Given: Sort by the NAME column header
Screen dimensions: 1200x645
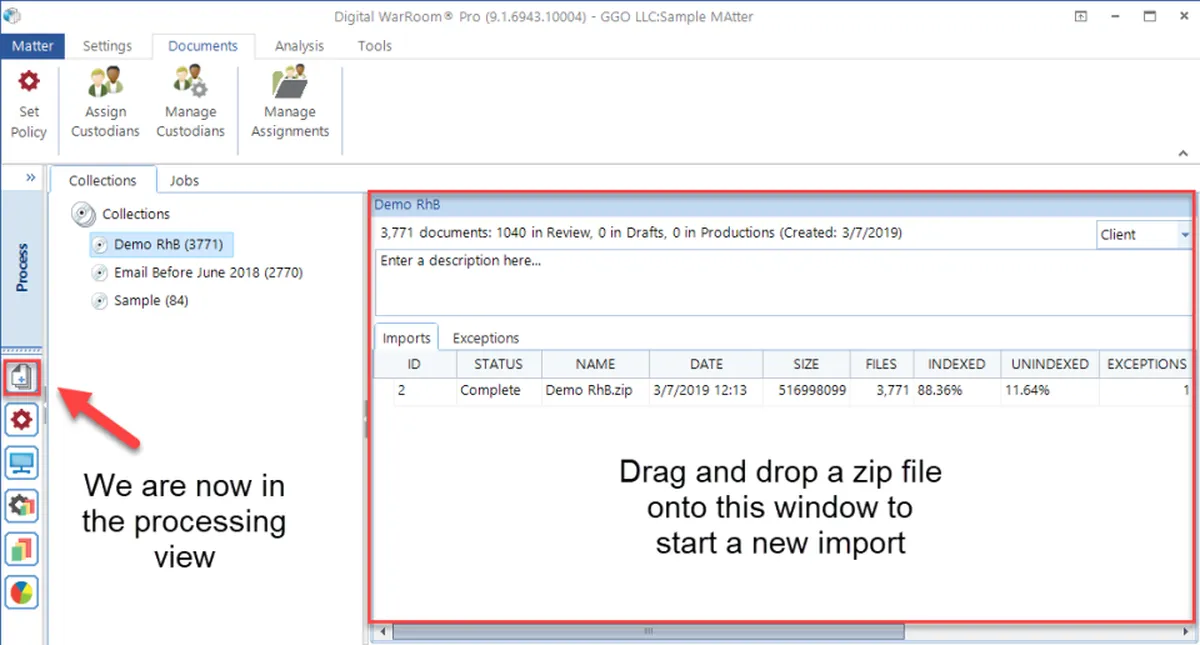Looking at the screenshot, I should (595, 364).
